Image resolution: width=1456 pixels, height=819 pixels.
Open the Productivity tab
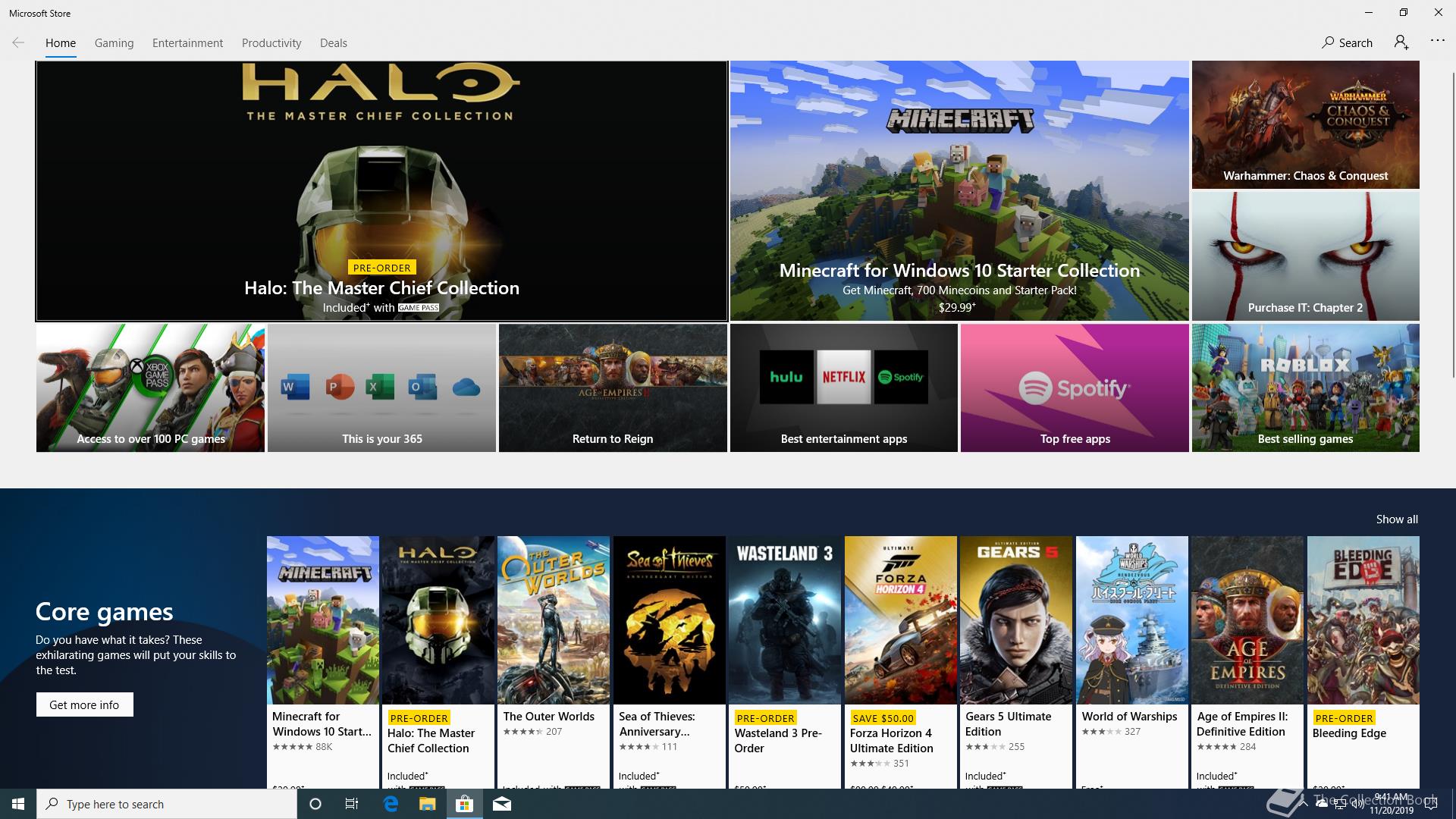point(271,43)
